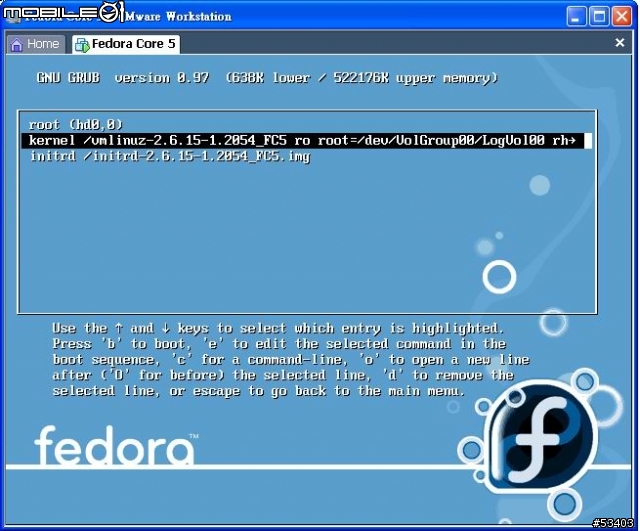
Task: Click the Fedora Core 5 tab VM icon
Action: (x=82, y=44)
